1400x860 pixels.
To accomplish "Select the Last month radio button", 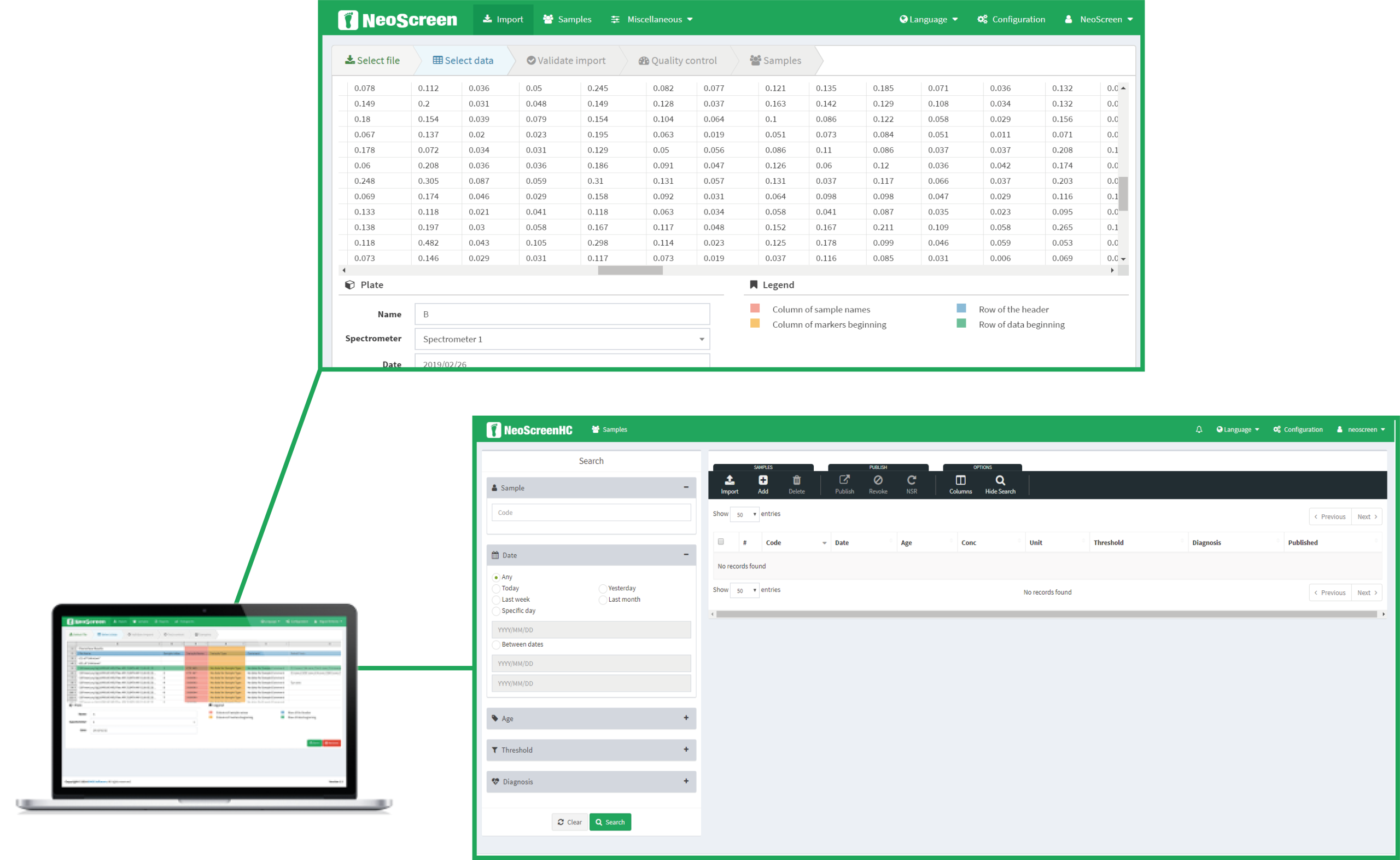I will coord(603,600).
